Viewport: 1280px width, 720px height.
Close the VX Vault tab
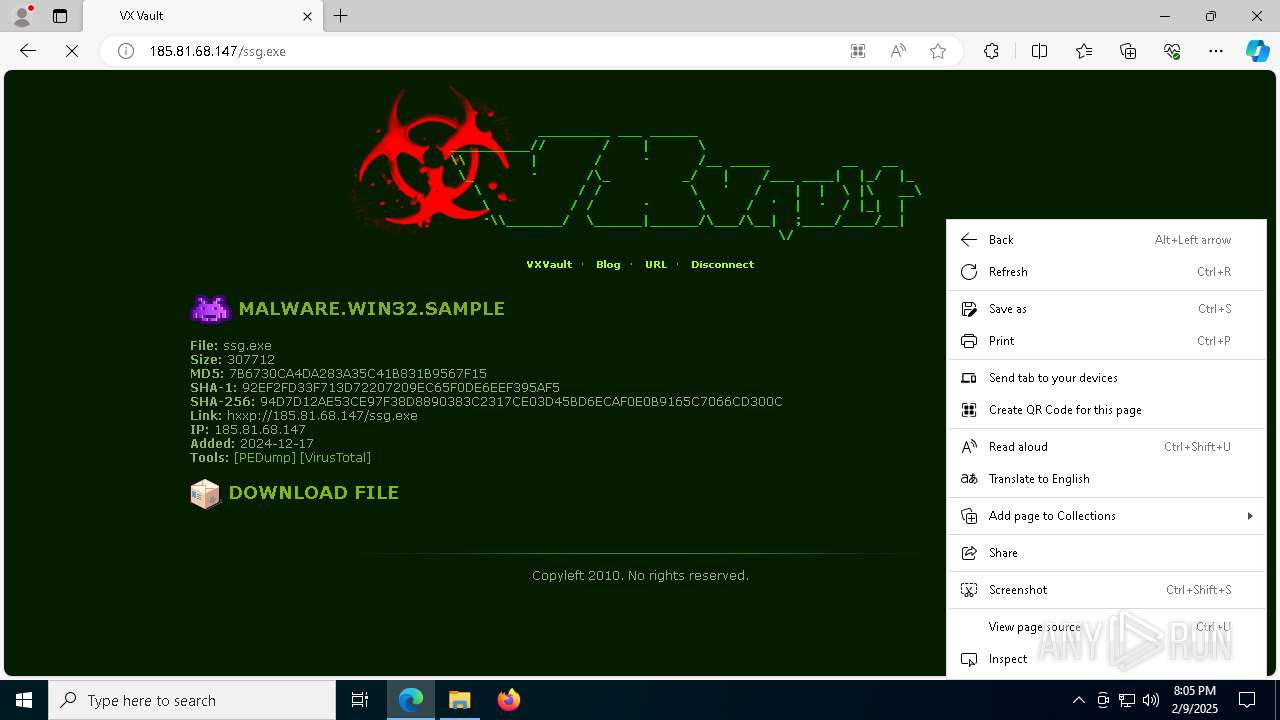(x=308, y=16)
